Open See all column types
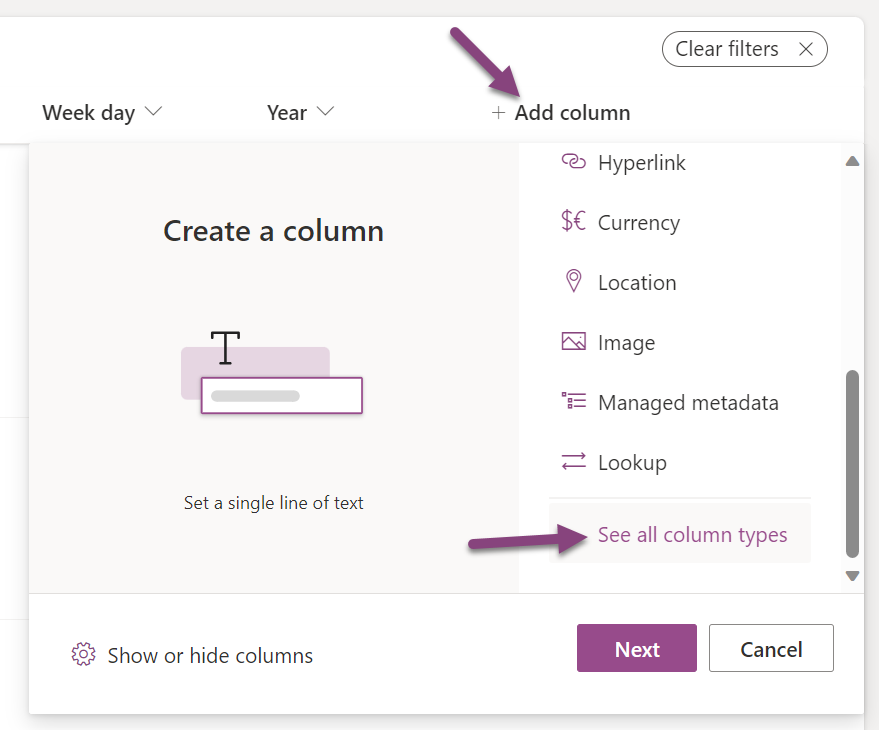This screenshot has width=879, height=730. (692, 535)
